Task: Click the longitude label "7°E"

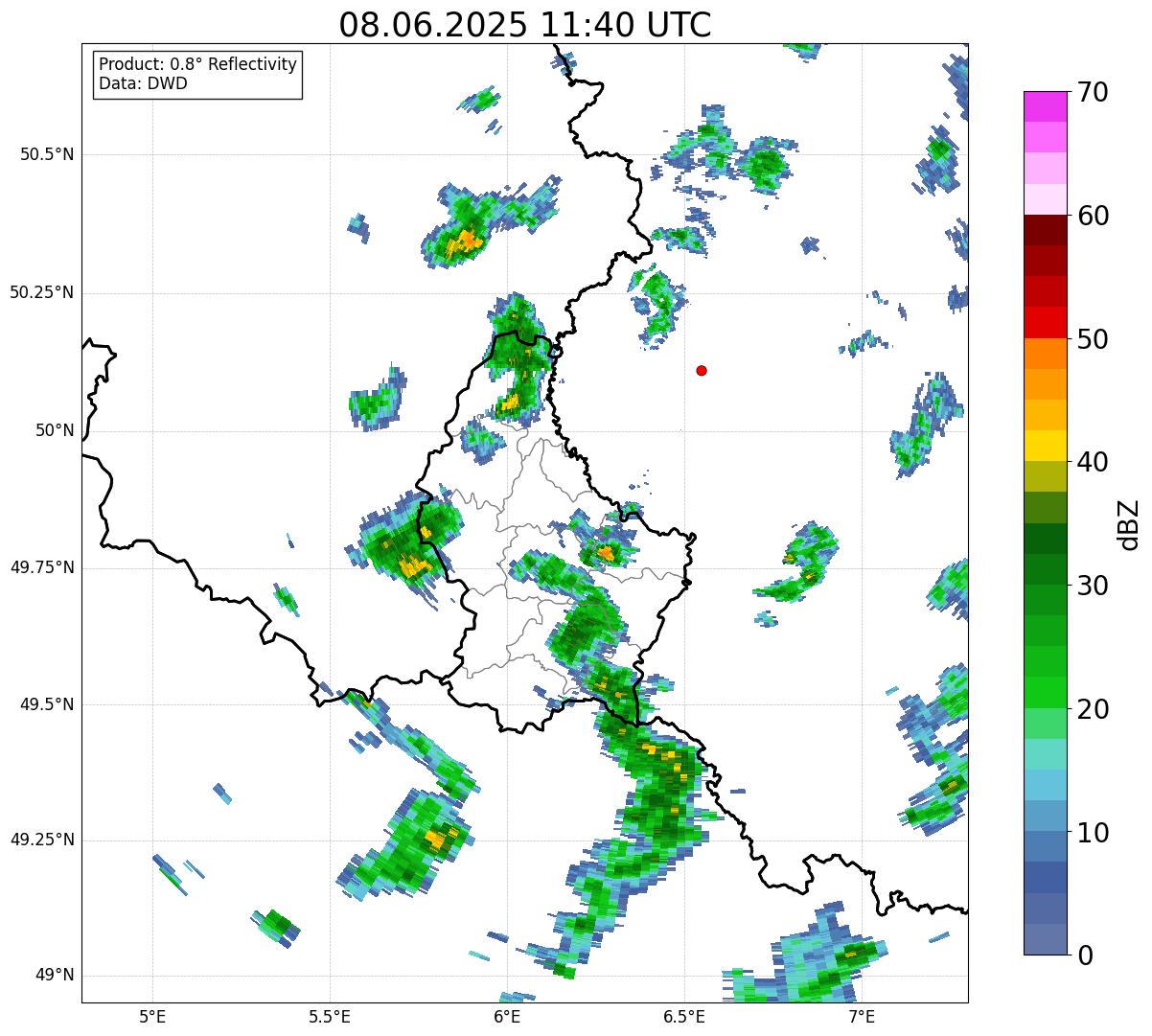Action: [x=862, y=1017]
